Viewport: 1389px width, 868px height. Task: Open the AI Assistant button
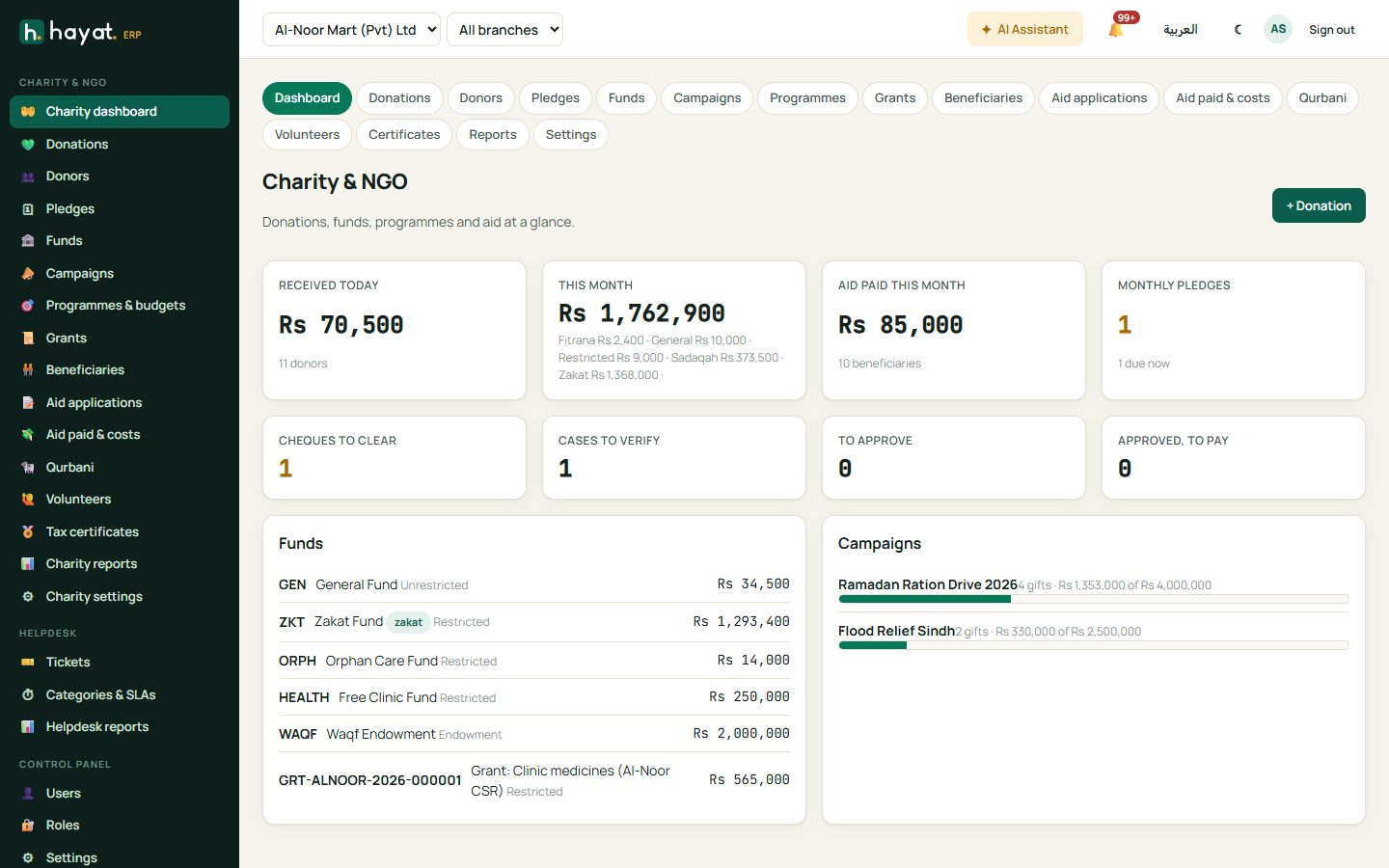(1024, 30)
